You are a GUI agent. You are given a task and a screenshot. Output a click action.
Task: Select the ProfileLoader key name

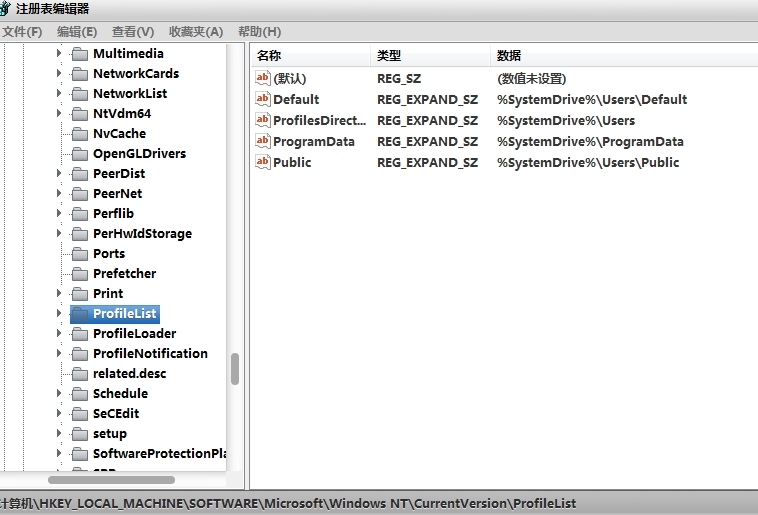pos(134,334)
